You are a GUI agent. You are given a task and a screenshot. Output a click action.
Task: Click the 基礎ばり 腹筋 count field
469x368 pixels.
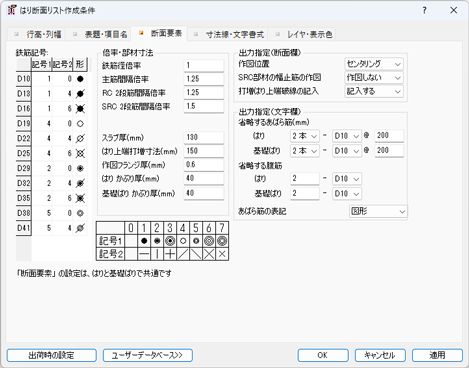305,193
